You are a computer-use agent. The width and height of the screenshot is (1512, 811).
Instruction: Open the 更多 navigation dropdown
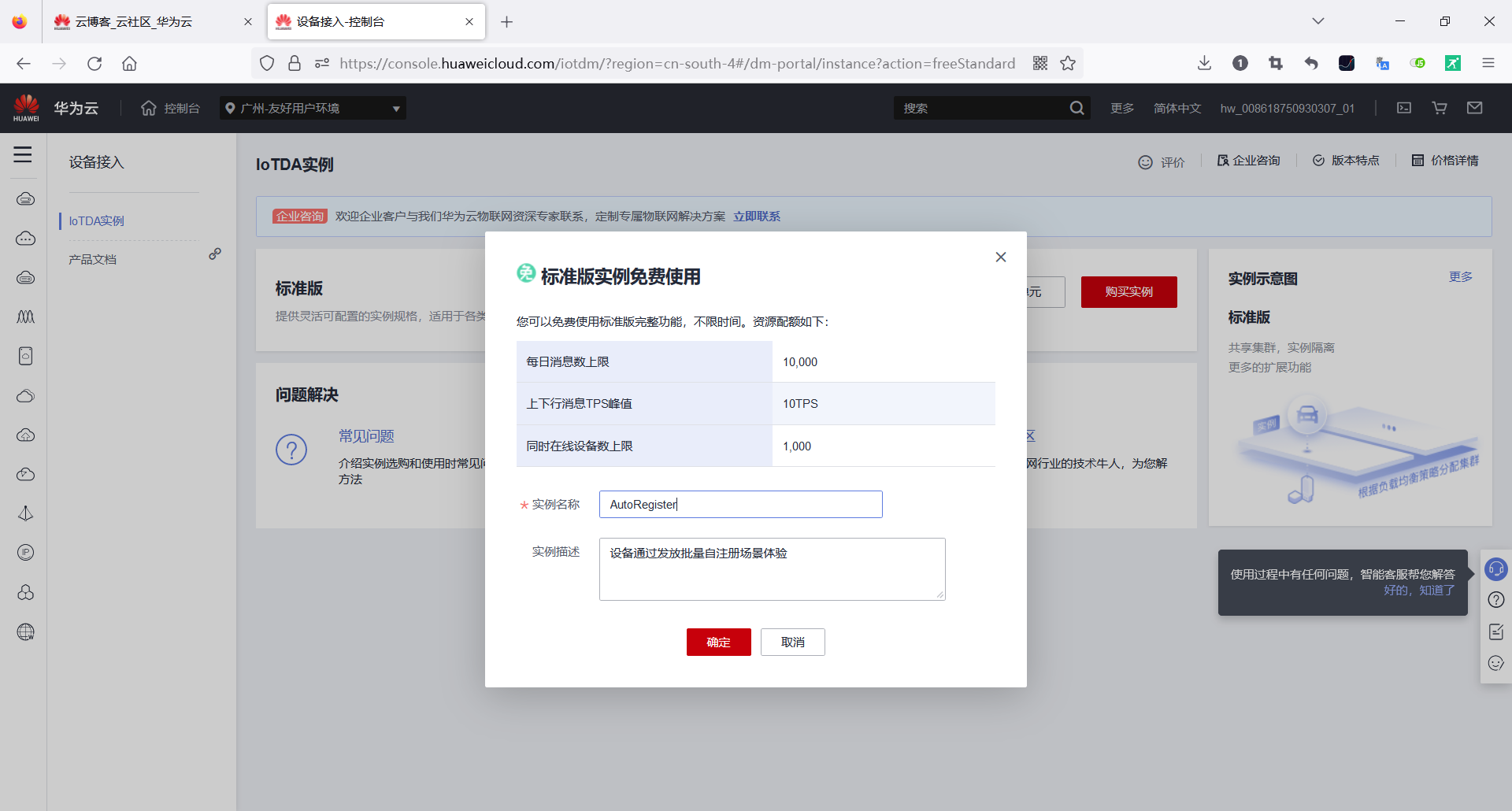[x=1121, y=108]
